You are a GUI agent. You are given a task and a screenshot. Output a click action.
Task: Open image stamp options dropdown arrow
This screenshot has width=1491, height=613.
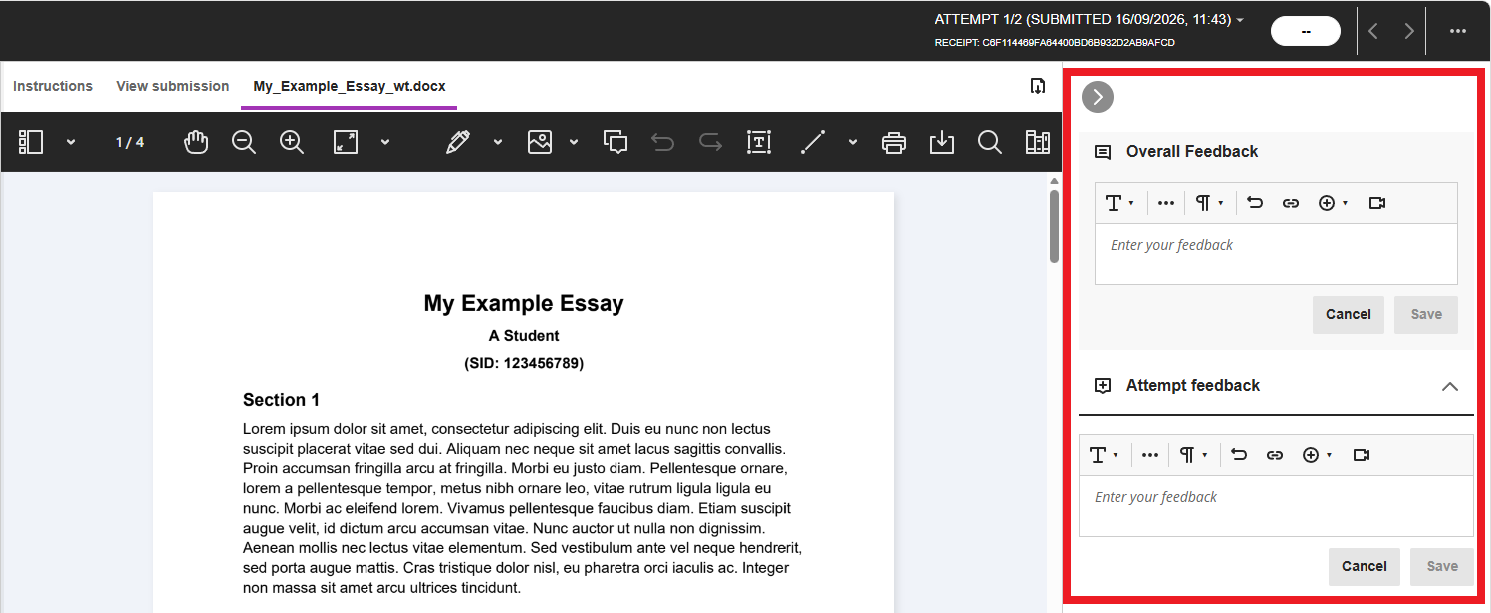[x=574, y=142]
